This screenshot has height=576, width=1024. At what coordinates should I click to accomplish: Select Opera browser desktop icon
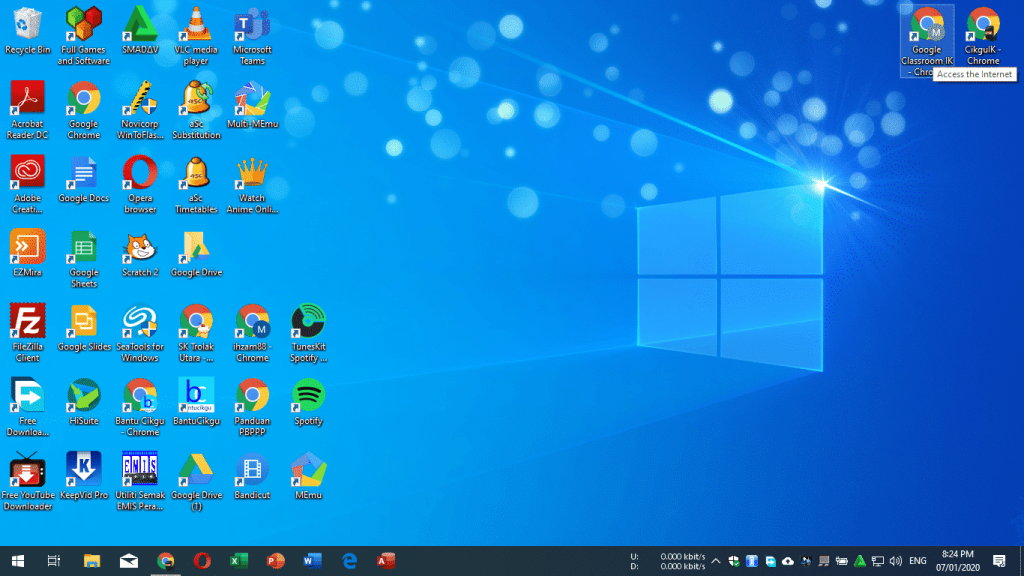(140, 185)
